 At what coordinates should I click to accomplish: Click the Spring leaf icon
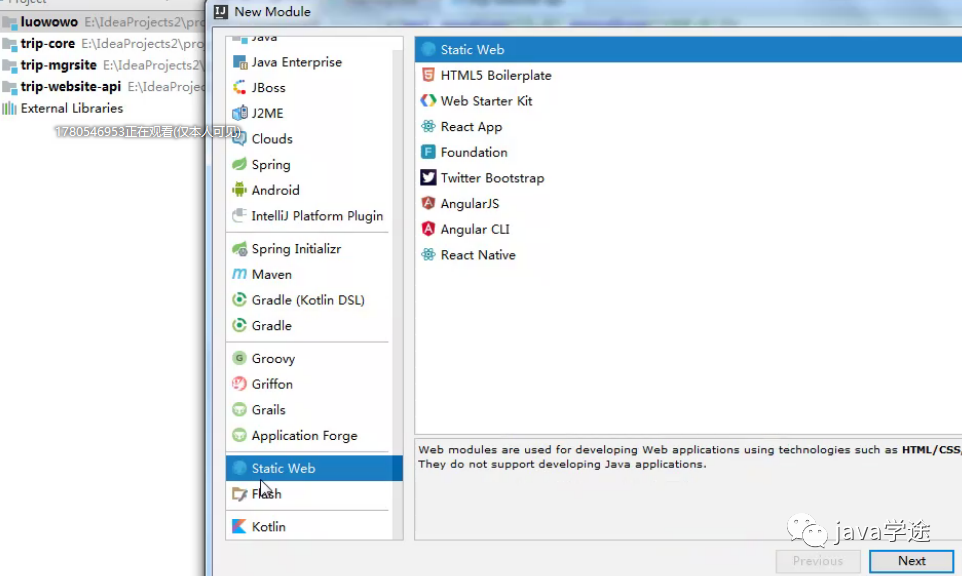(x=239, y=164)
